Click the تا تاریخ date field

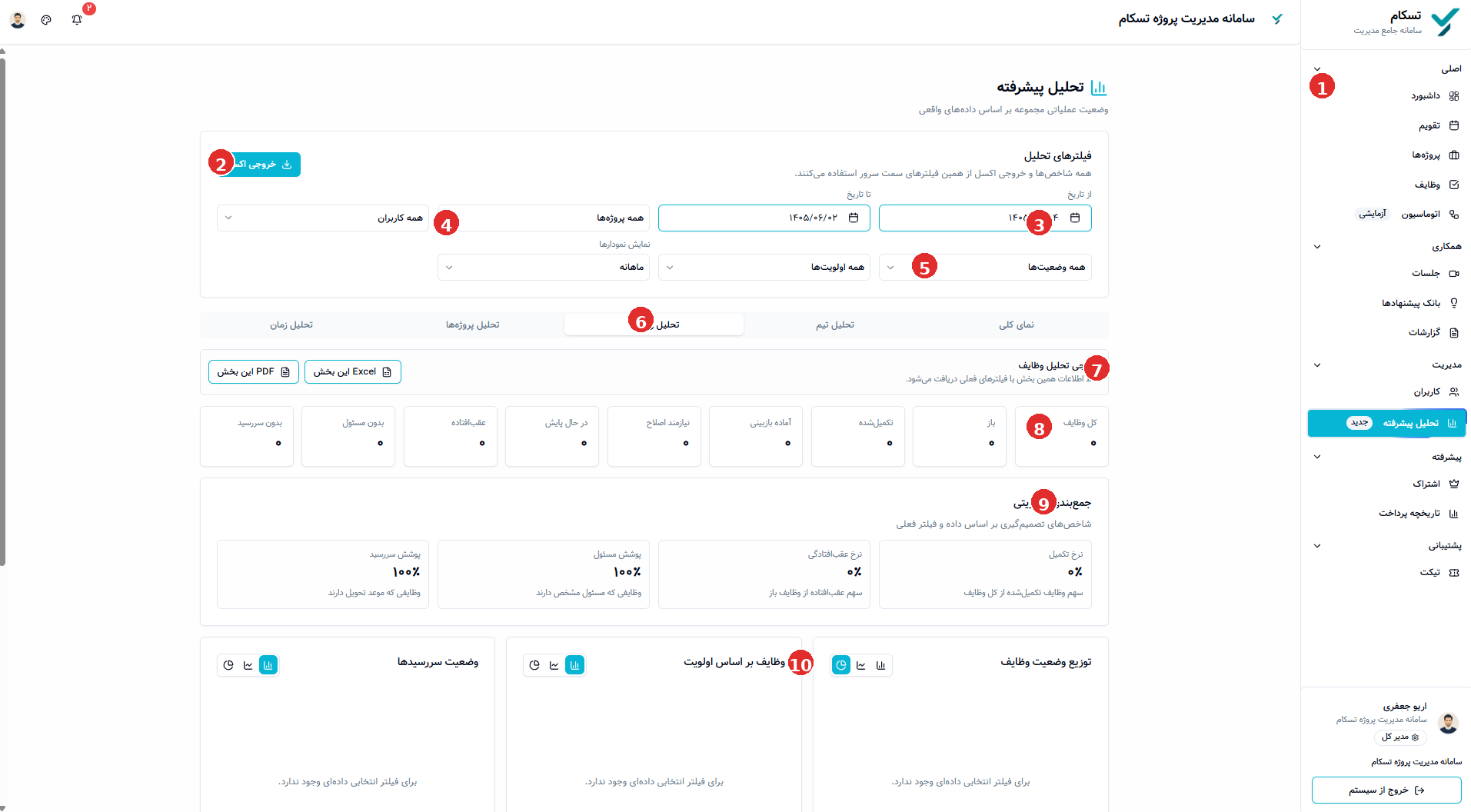click(x=764, y=218)
